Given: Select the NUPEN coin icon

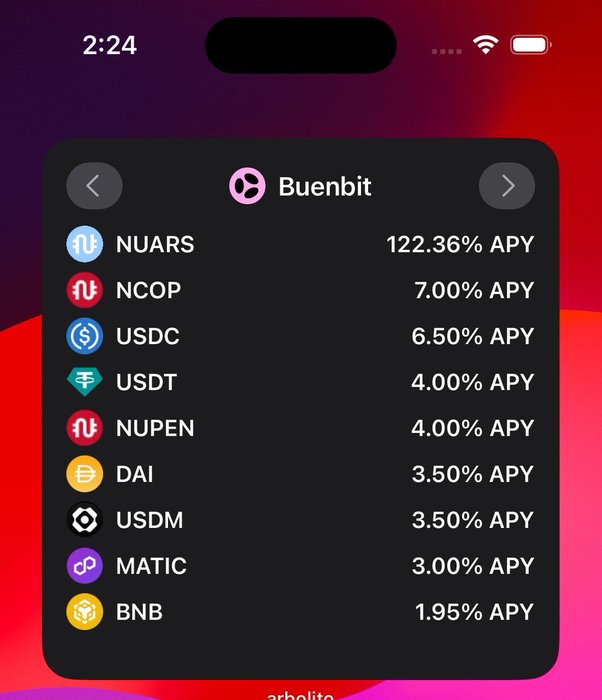Looking at the screenshot, I should click(84, 428).
